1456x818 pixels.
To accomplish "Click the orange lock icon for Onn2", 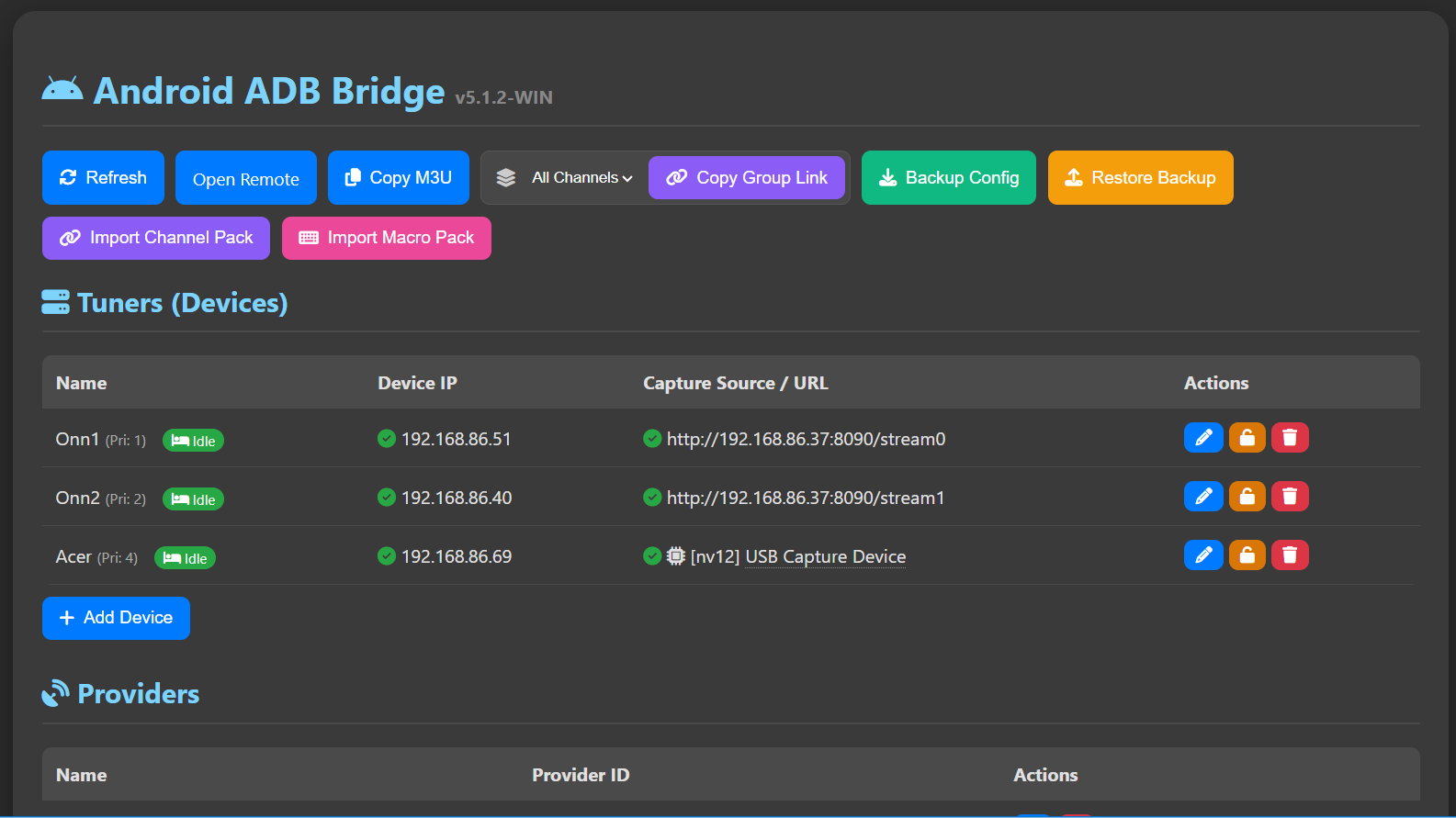I will (1247, 497).
